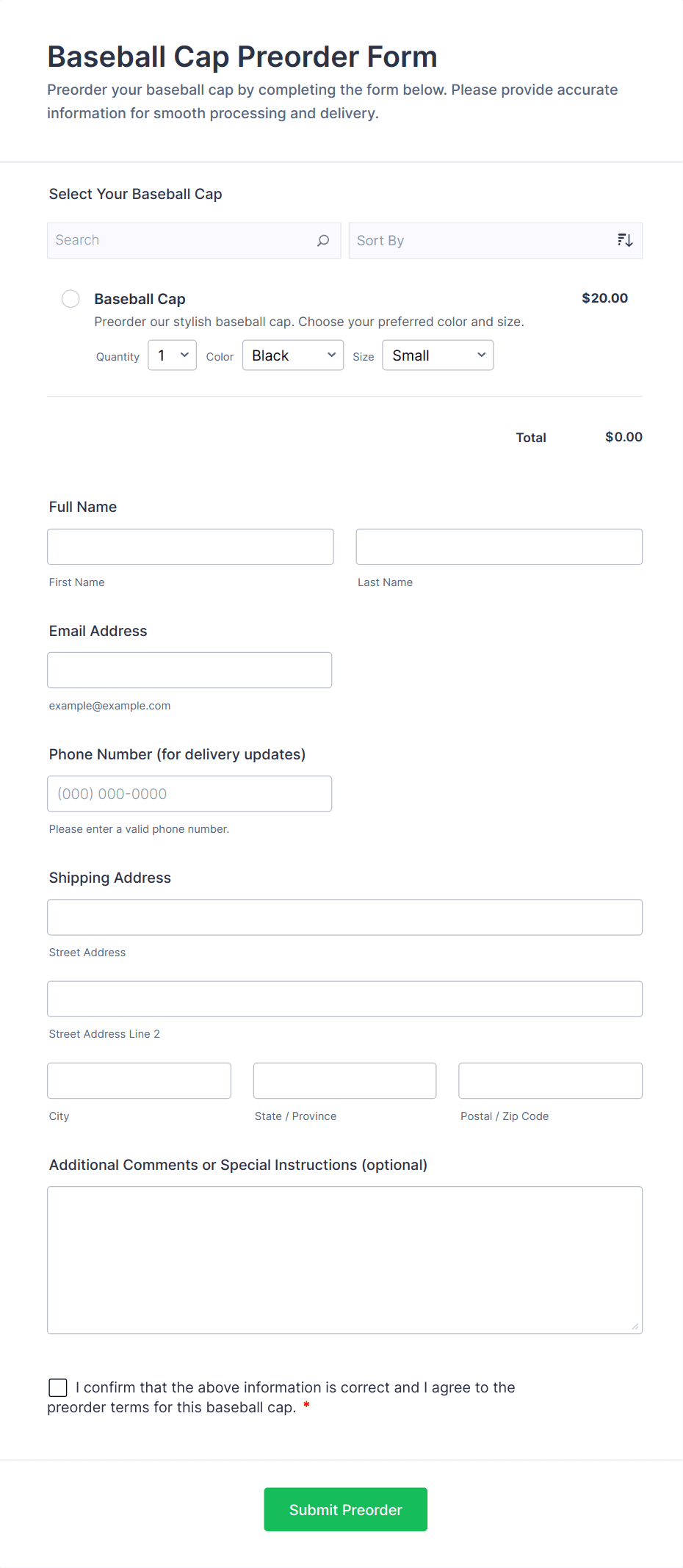Open the Sort By selector
Viewport: 683px width, 1568px height.
(485, 240)
